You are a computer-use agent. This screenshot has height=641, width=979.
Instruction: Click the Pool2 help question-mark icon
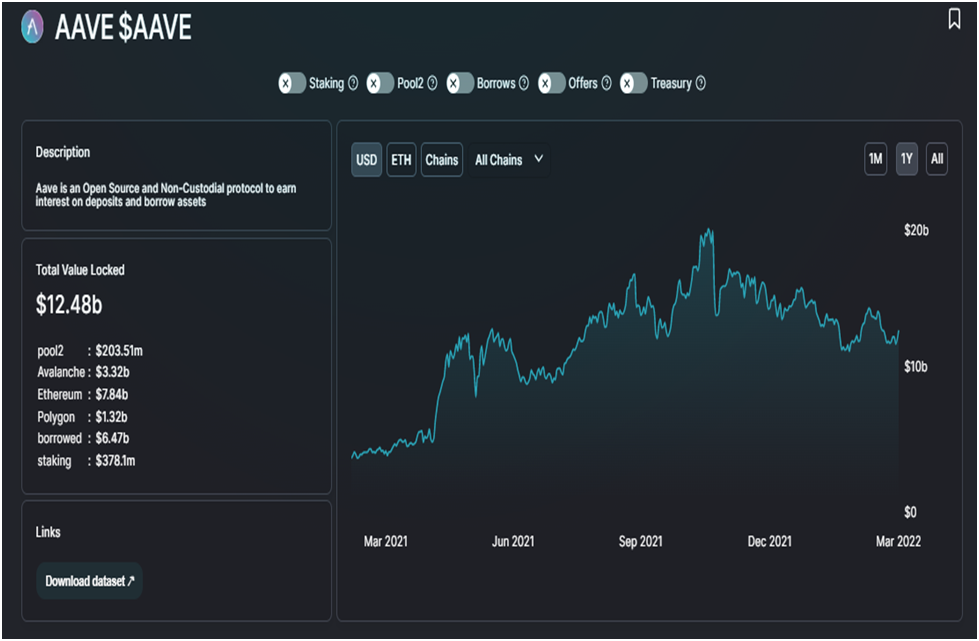coord(432,84)
